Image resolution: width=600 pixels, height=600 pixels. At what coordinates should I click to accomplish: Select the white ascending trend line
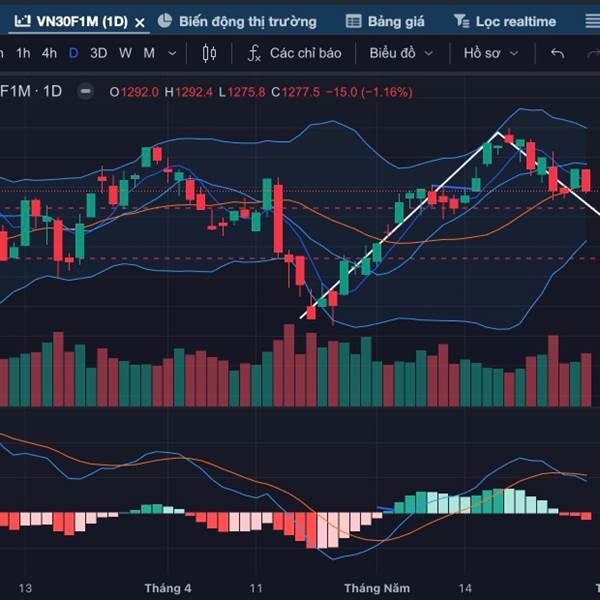pyautogui.click(x=399, y=225)
